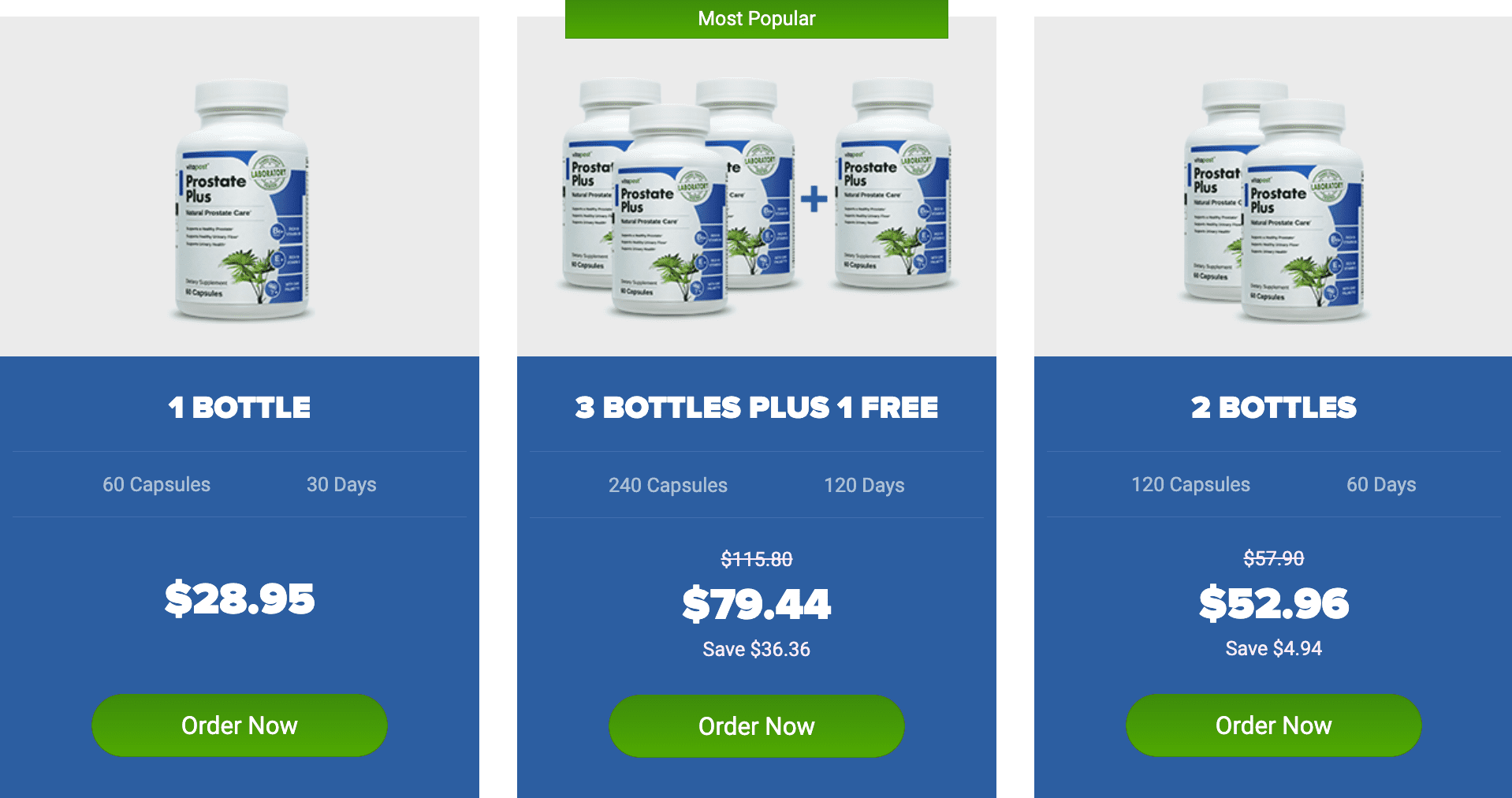
Task: Click Order Now for the 3 Bottles Plus 1 Free package
Action: (757, 725)
